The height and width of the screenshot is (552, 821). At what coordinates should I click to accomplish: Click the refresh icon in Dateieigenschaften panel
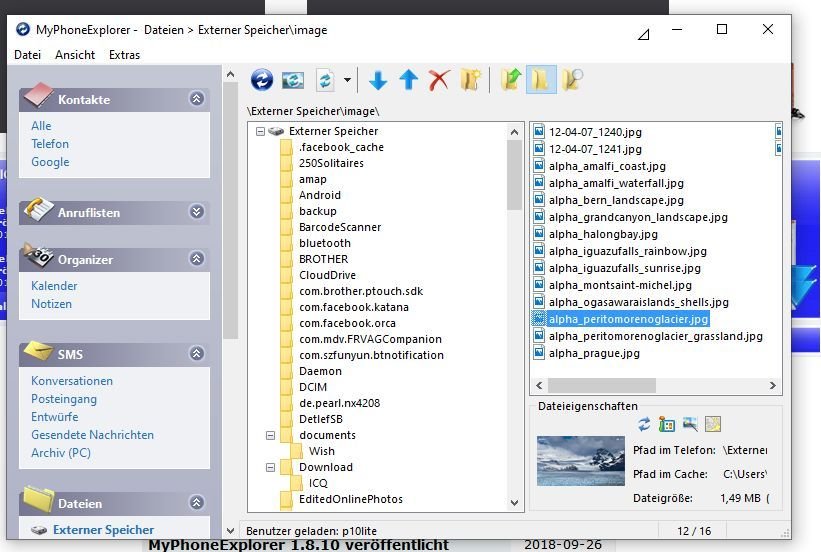coord(644,424)
